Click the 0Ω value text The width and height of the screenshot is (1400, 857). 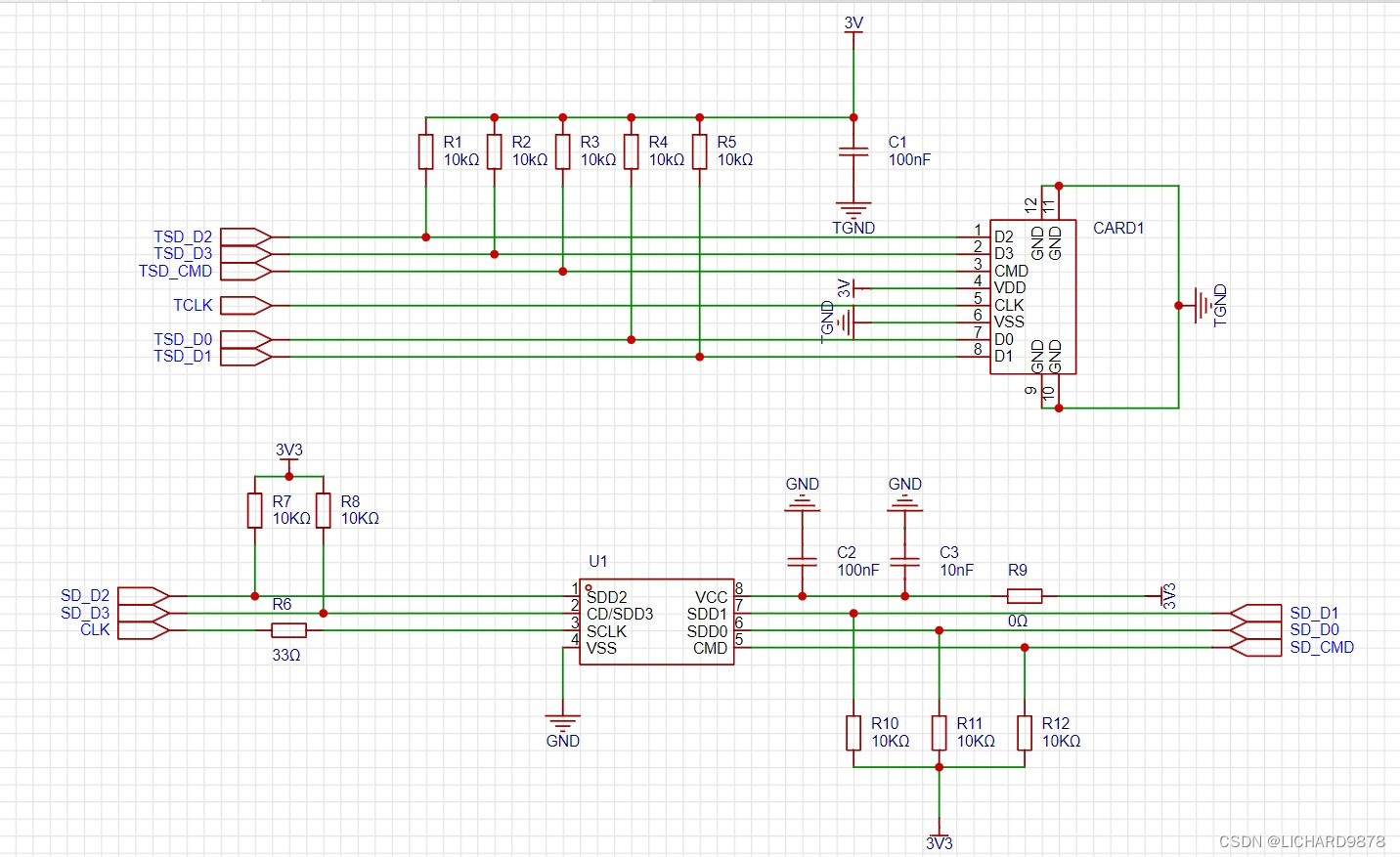click(1018, 621)
